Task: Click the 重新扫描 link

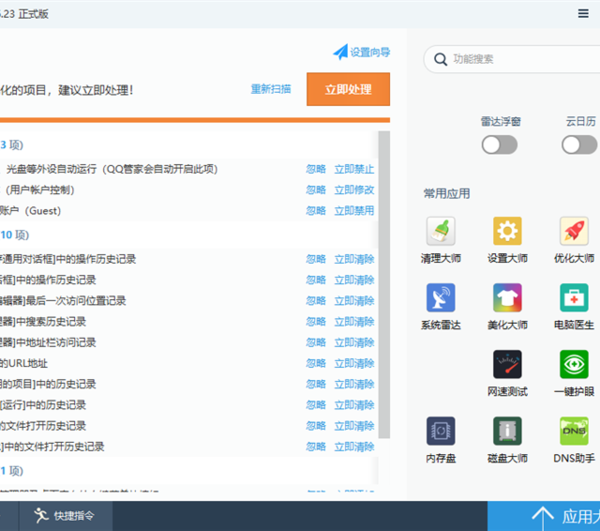Action: pyautogui.click(x=271, y=90)
